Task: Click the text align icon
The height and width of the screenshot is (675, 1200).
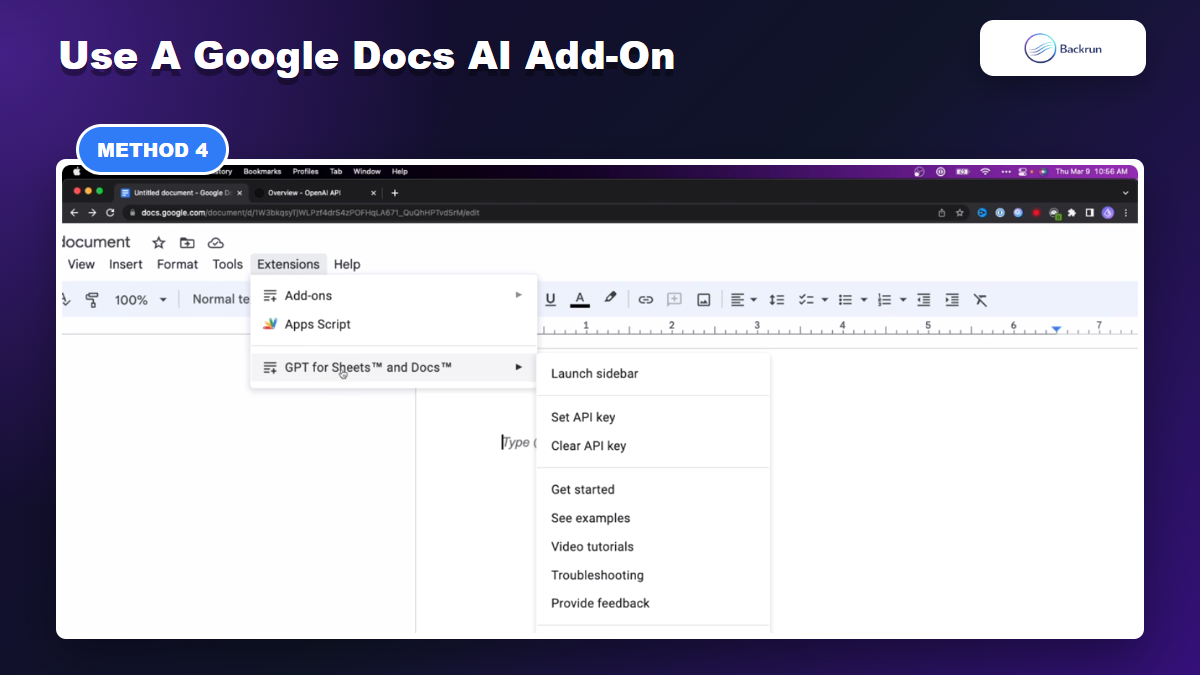Action: [737, 299]
